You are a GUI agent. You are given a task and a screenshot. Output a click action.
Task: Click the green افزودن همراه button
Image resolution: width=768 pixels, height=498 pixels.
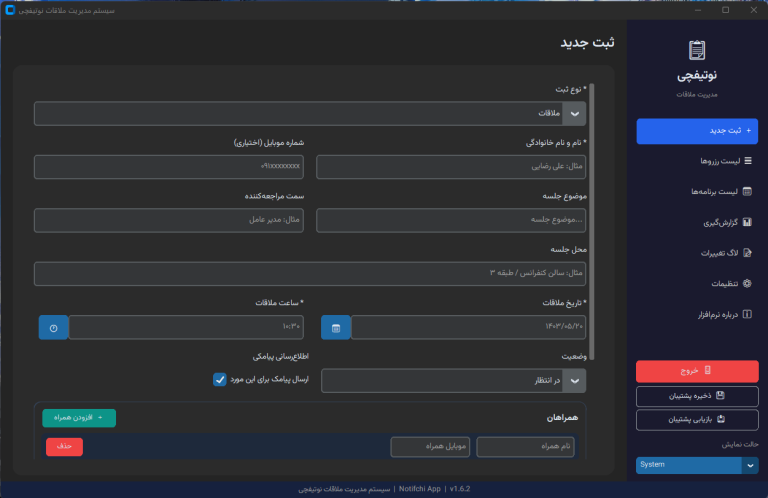pyautogui.click(x=79, y=418)
